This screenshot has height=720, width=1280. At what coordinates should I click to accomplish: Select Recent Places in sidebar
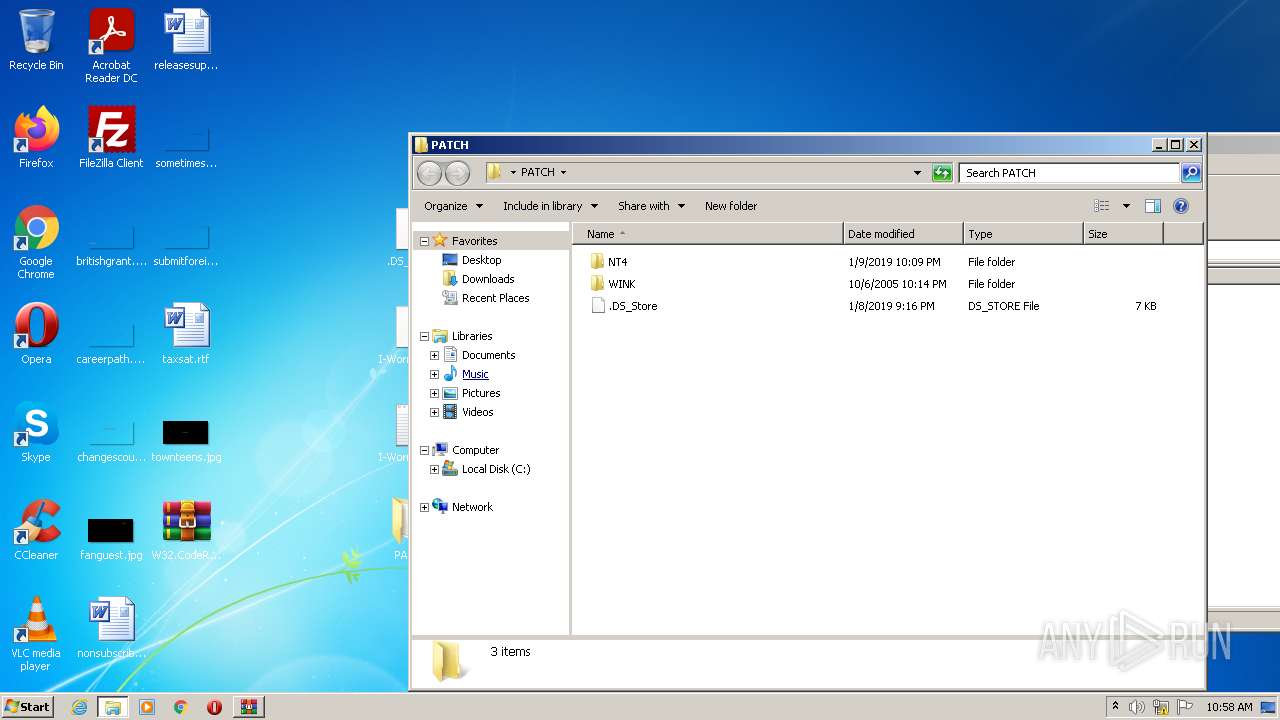[495, 298]
